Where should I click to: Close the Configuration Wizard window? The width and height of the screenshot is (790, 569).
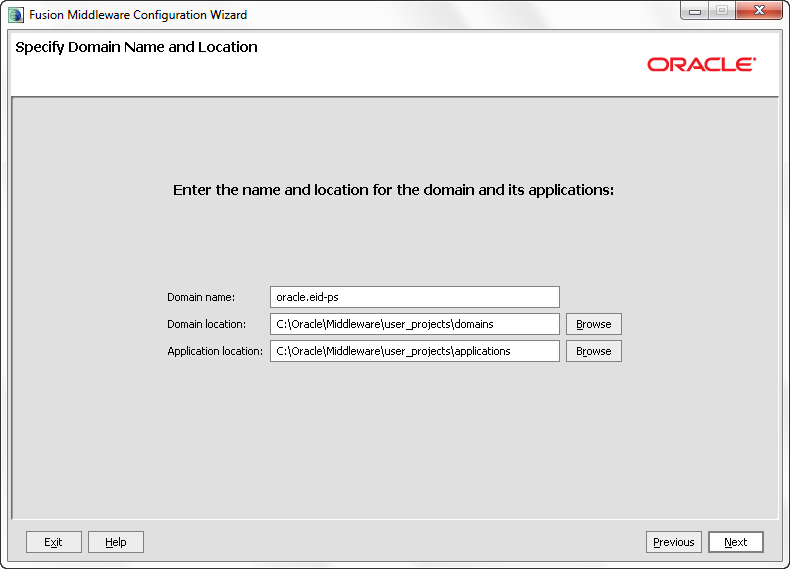pos(759,11)
